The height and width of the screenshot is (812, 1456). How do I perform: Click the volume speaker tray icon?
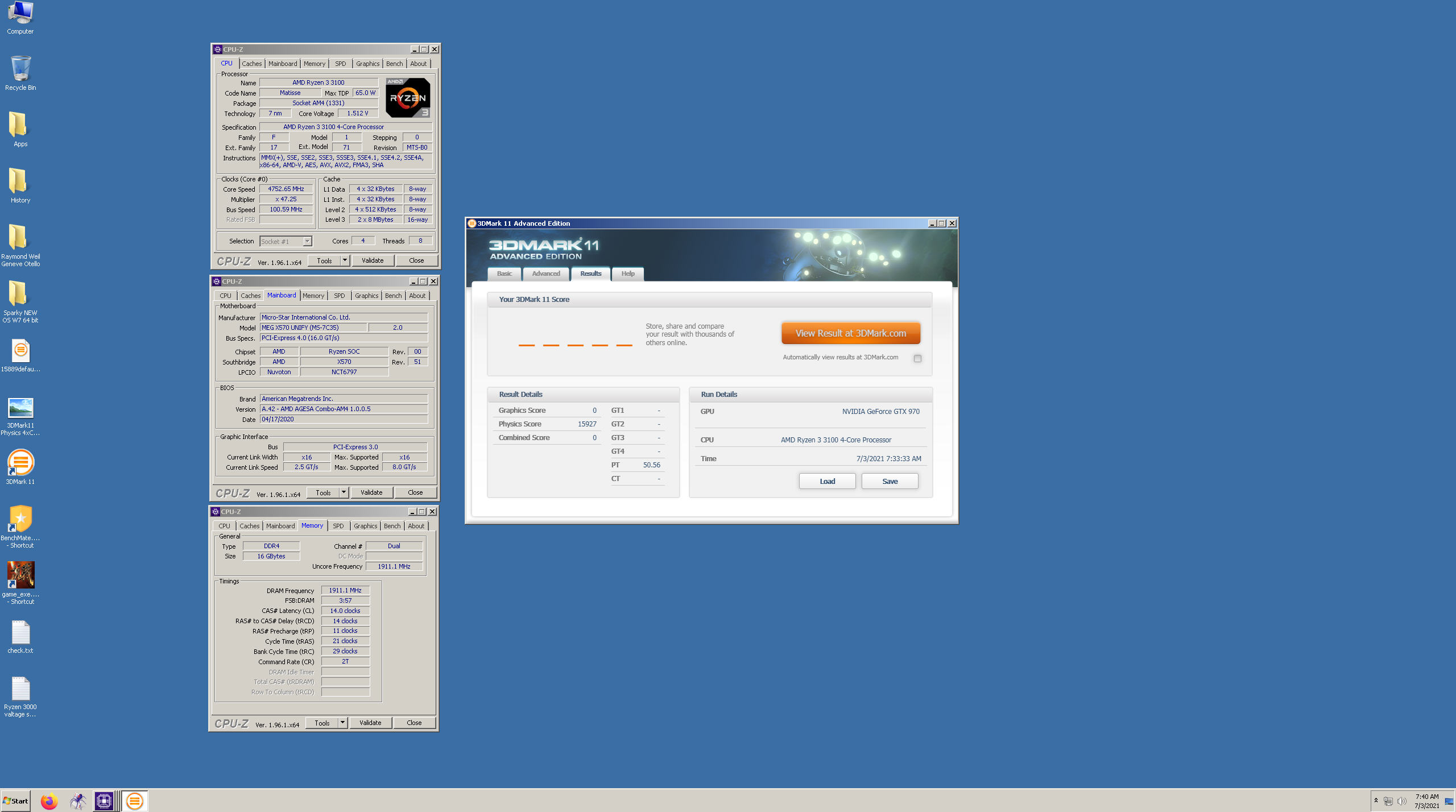tap(1401, 801)
